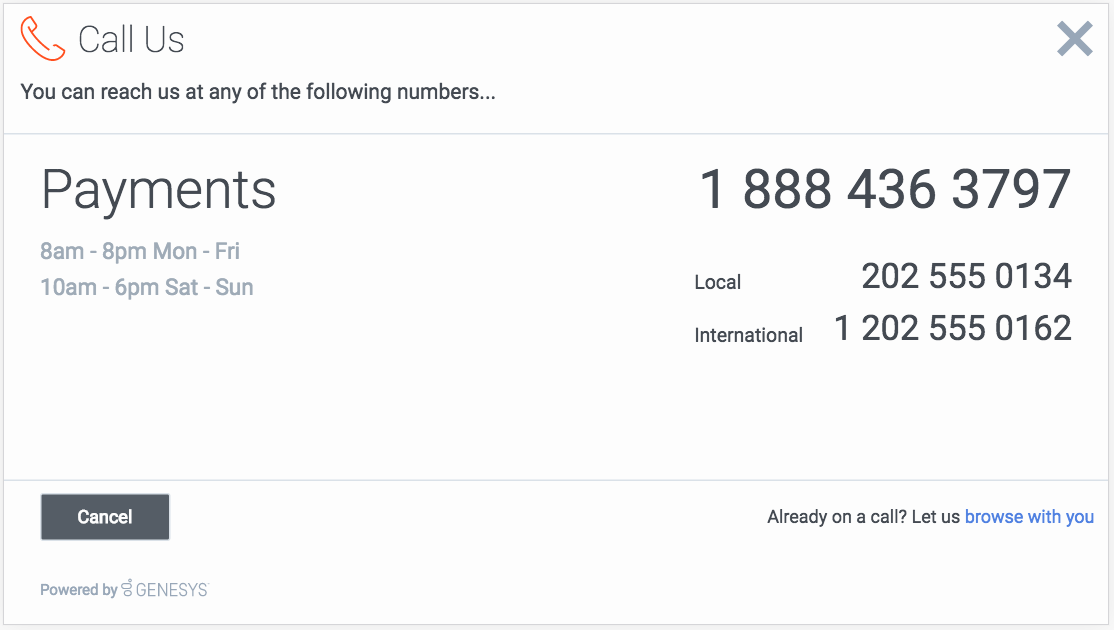The height and width of the screenshot is (630, 1114).
Task: Click the 'Call Us' dialog title
Action: [x=131, y=40]
